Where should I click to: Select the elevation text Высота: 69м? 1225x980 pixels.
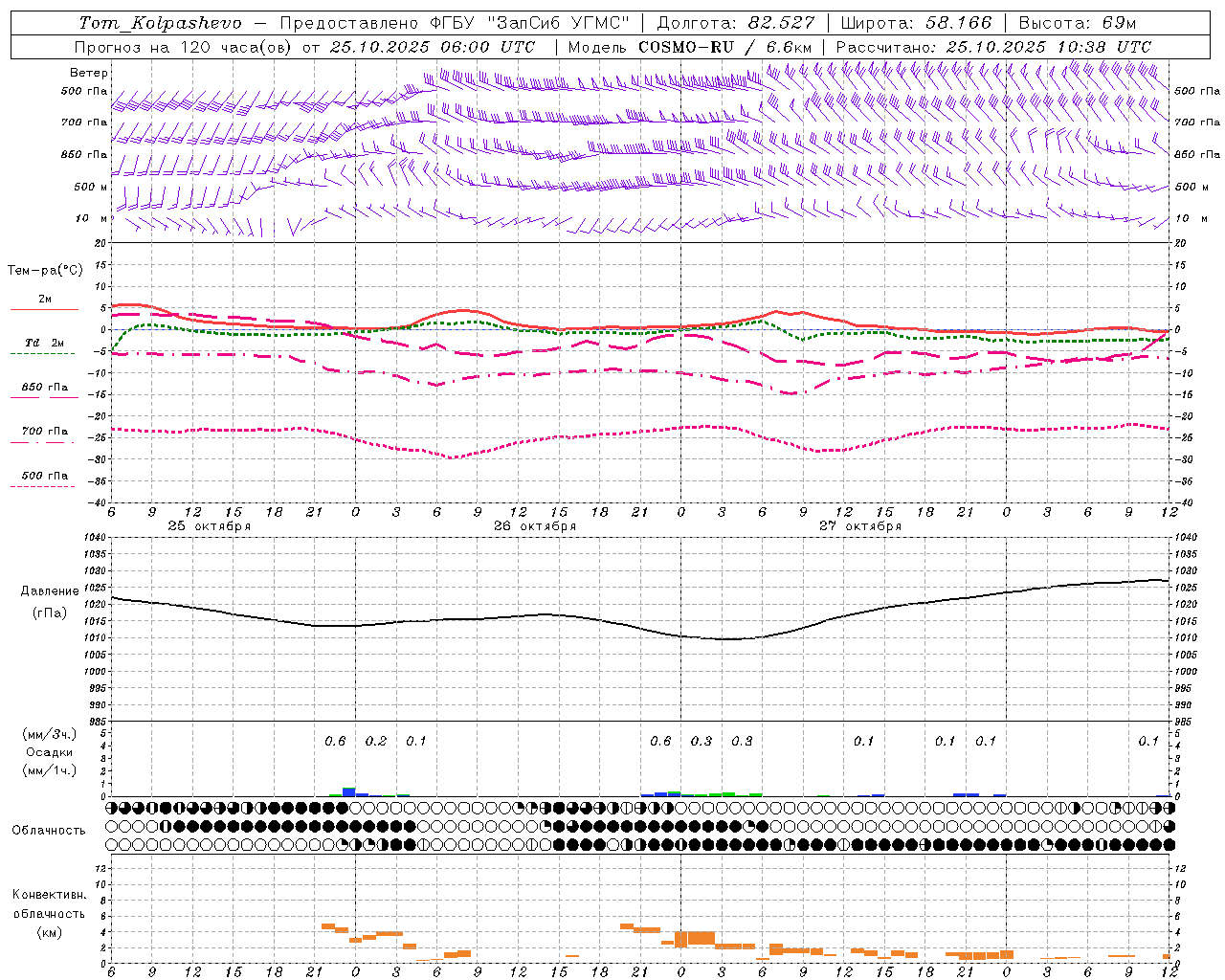[x=1078, y=23]
